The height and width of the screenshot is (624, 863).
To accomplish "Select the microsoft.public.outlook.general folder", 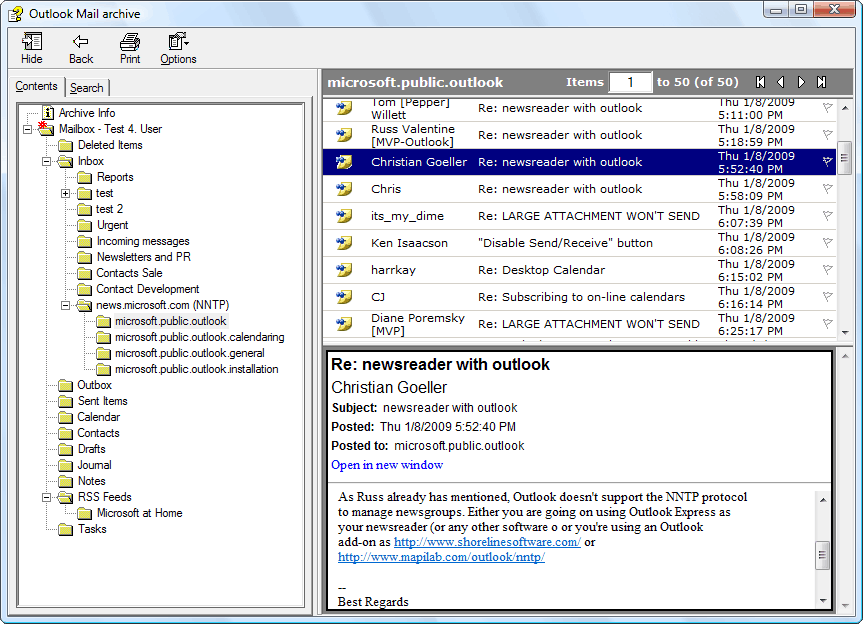I will pyautogui.click(x=190, y=353).
